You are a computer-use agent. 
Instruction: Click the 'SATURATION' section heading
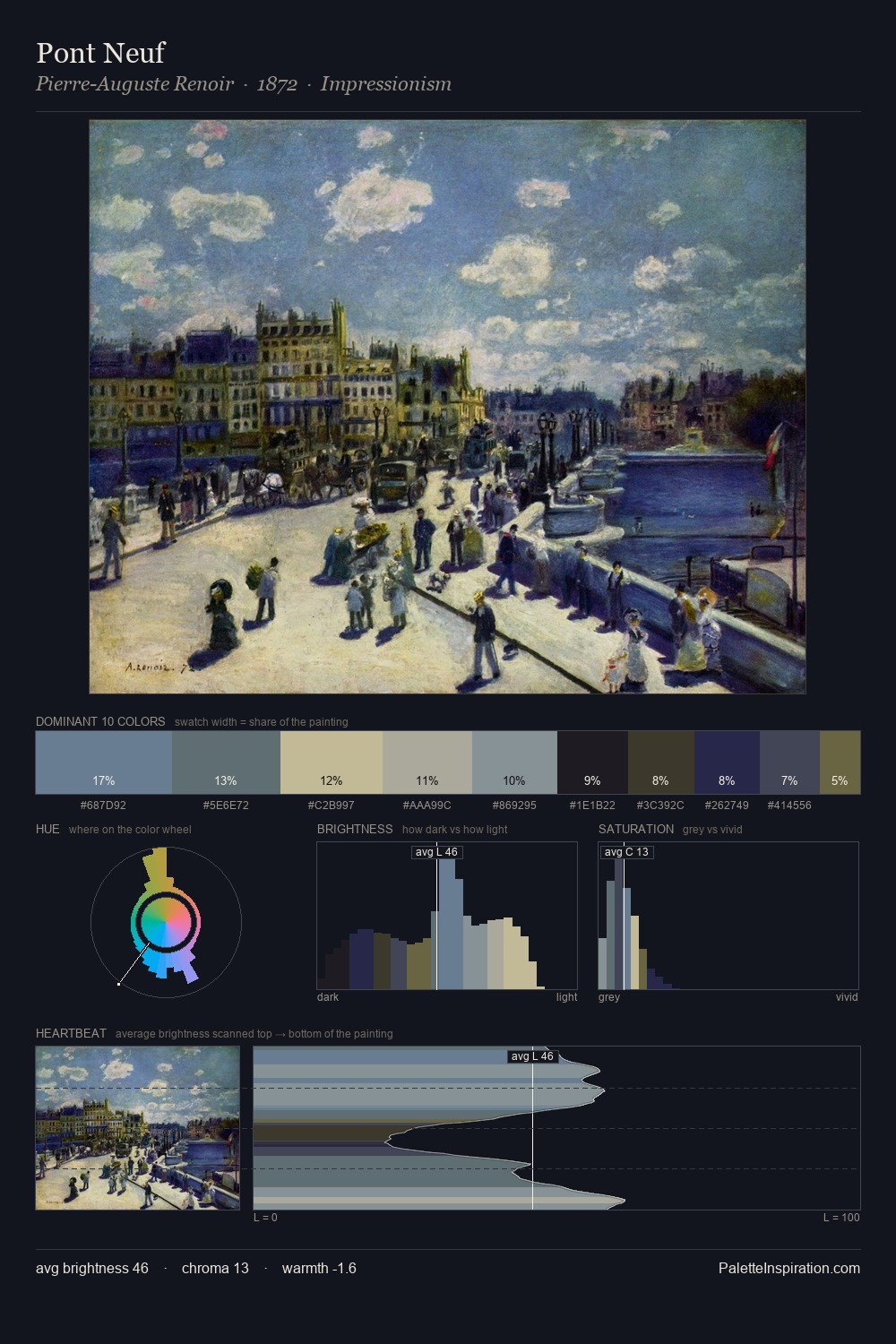(x=636, y=829)
